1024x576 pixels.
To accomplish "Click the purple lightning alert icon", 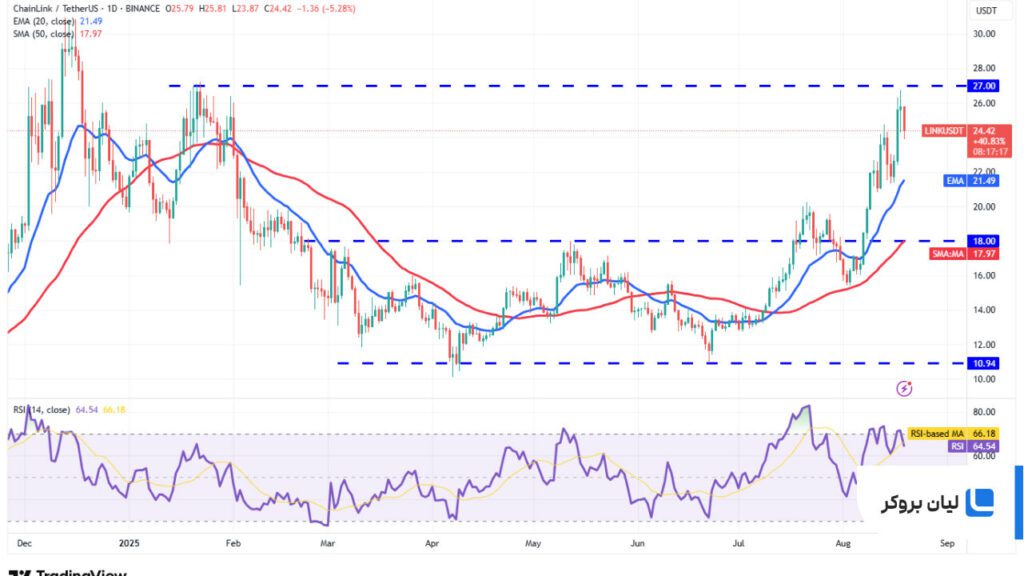I will [x=904, y=389].
